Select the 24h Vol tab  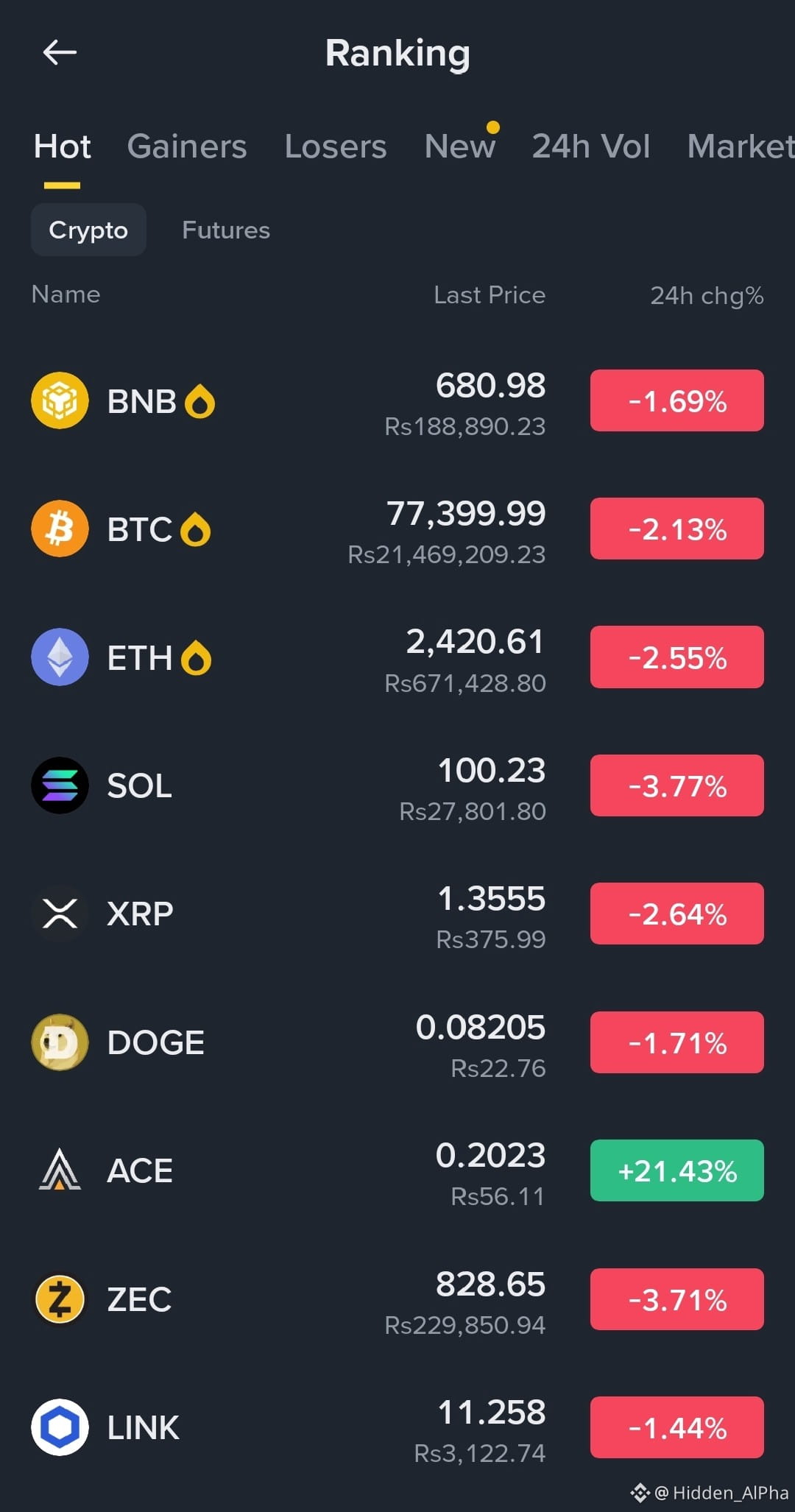(x=591, y=146)
